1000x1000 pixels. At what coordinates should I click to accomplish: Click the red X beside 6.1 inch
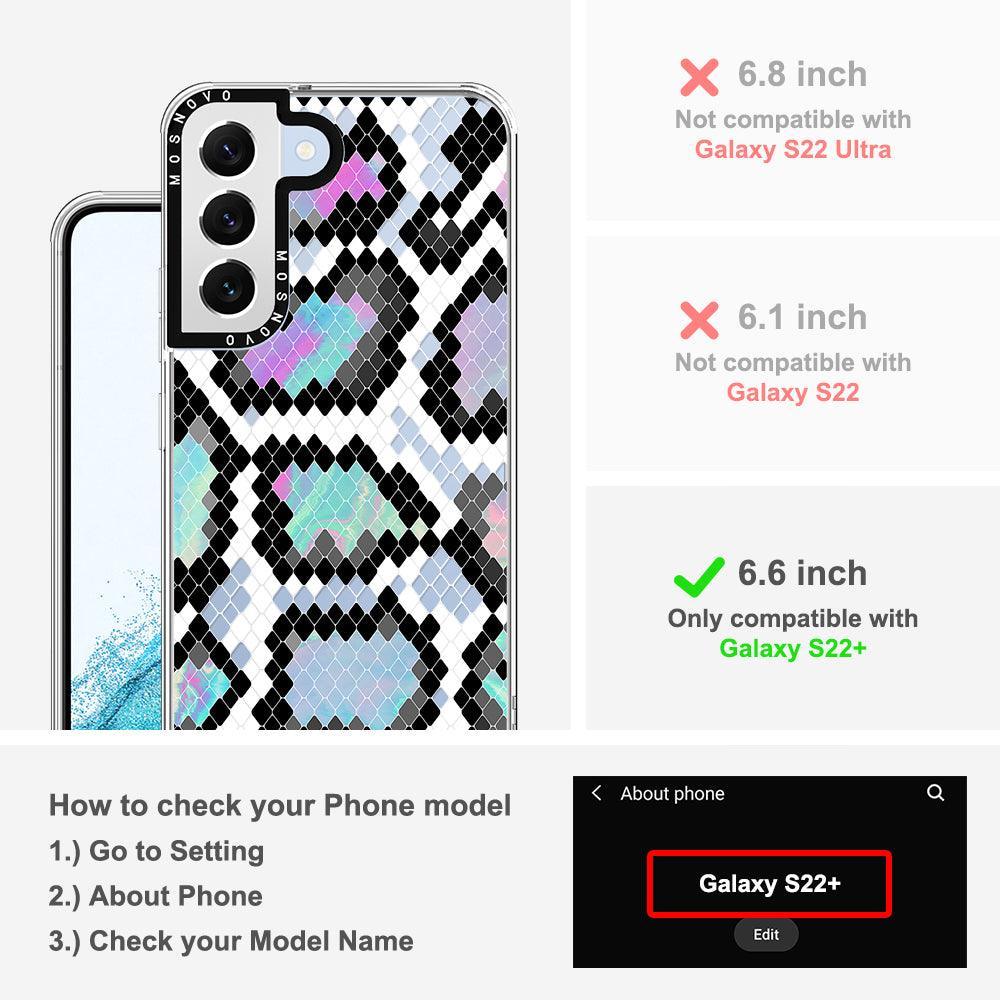click(699, 320)
